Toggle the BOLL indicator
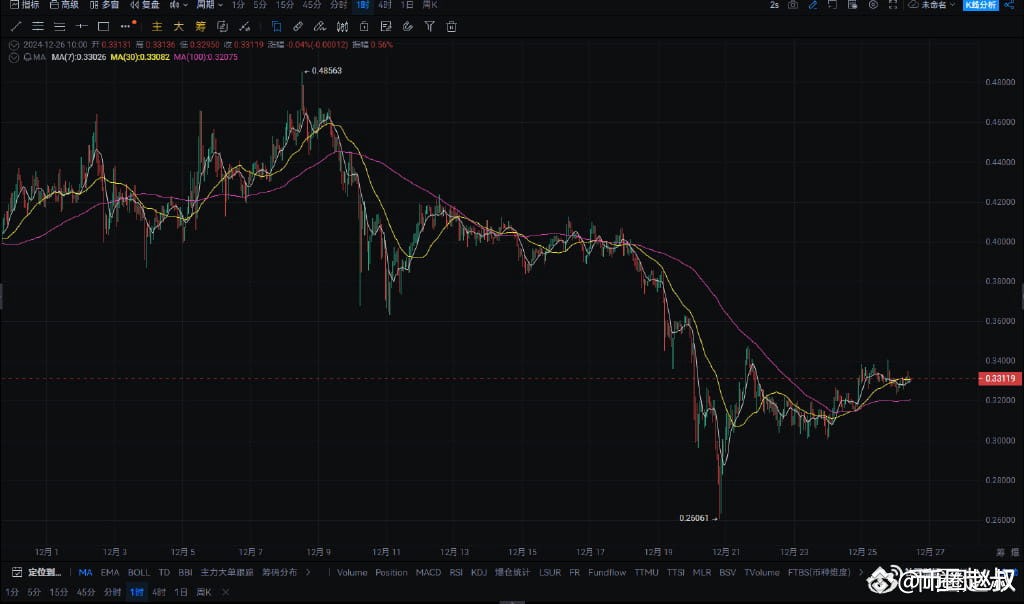This screenshot has height=604, width=1024. click(x=138, y=573)
